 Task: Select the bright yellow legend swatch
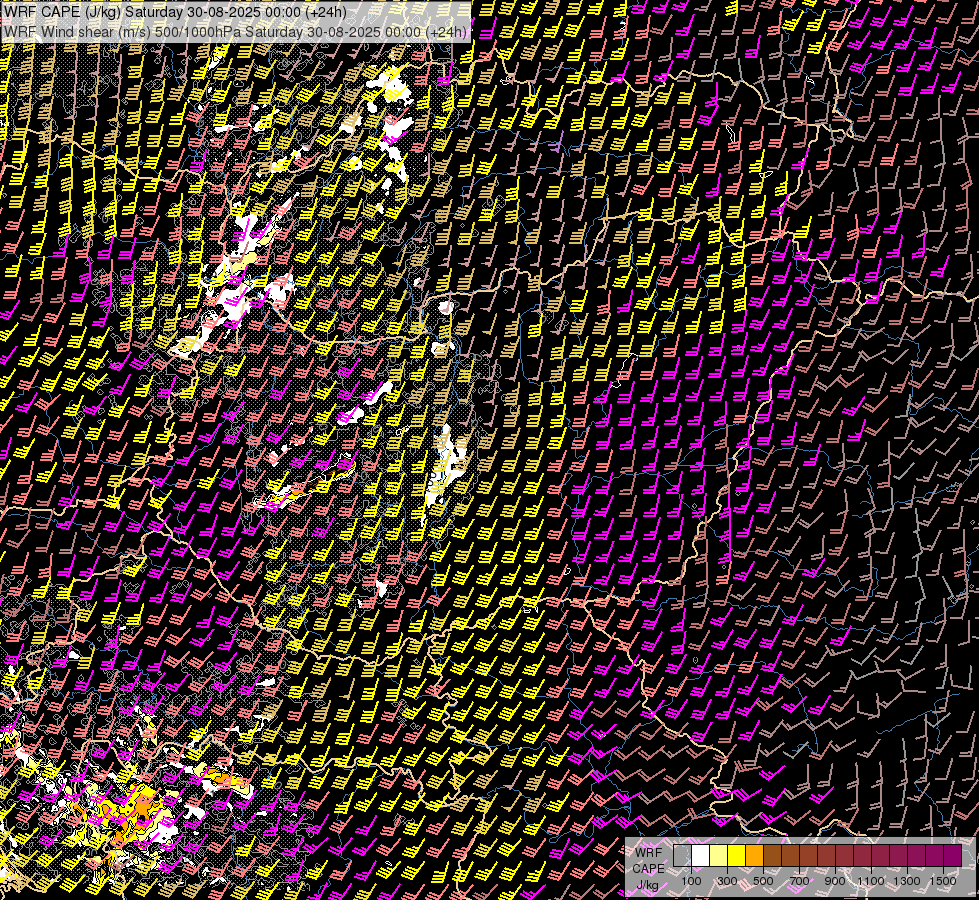pos(737,855)
